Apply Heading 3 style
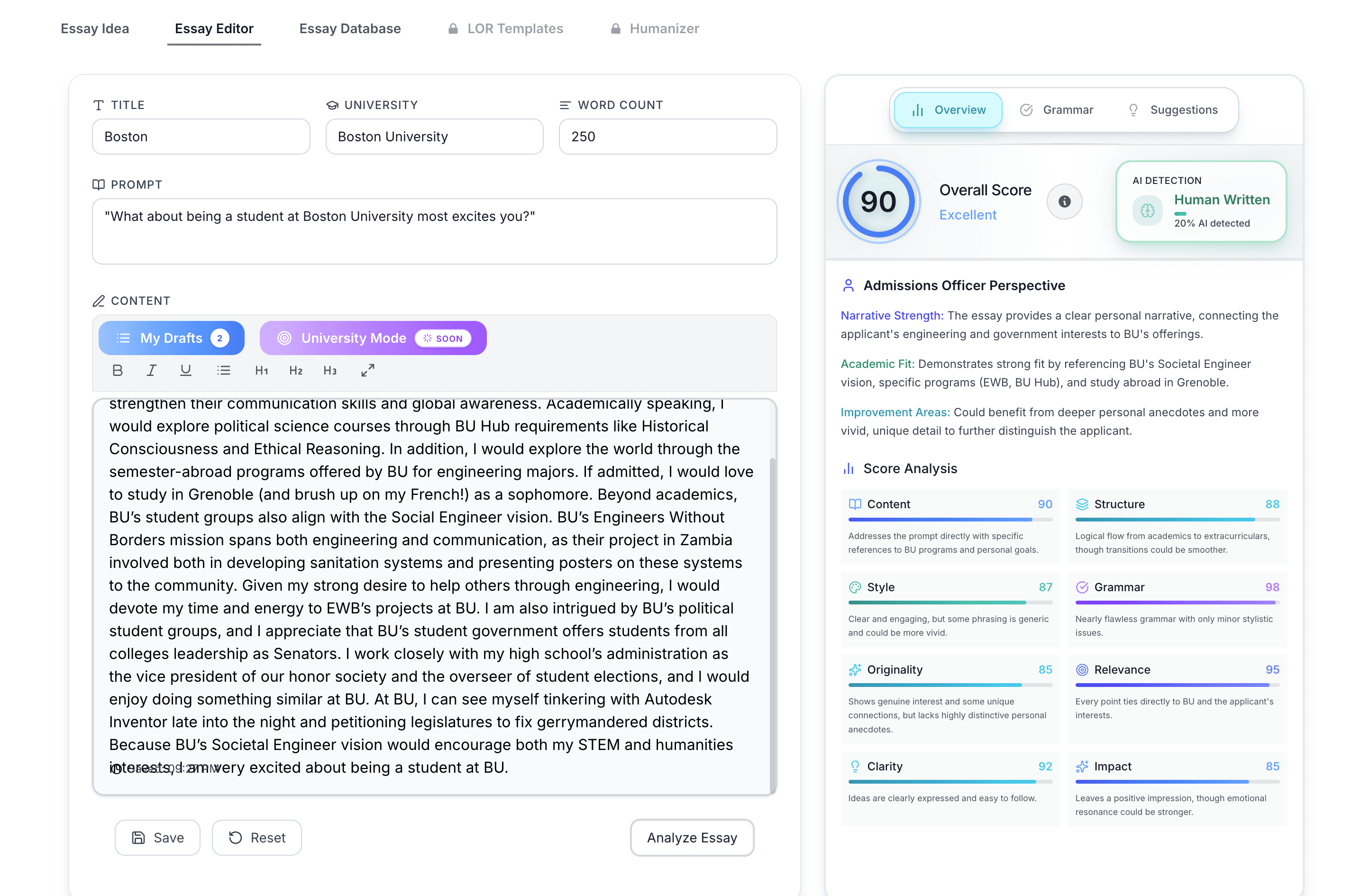1370x896 pixels. point(330,370)
